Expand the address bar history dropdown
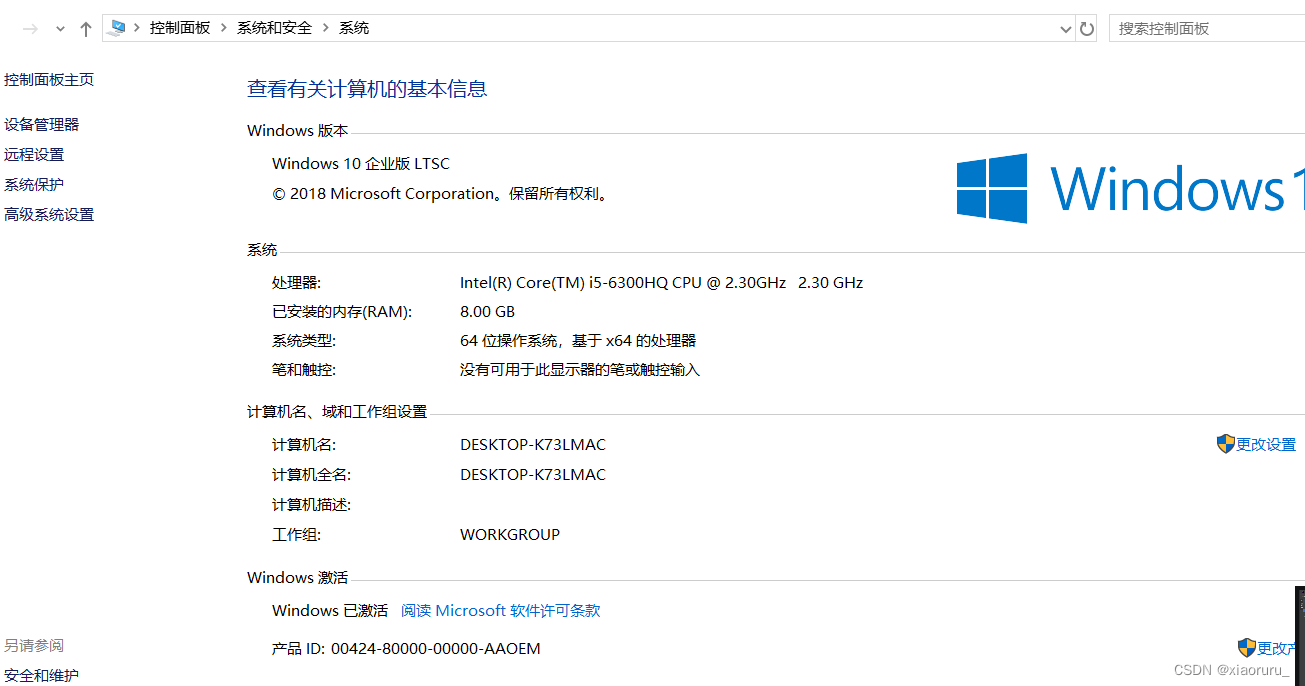The width and height of the screenshot is (1305, 686). [1065, 29]
